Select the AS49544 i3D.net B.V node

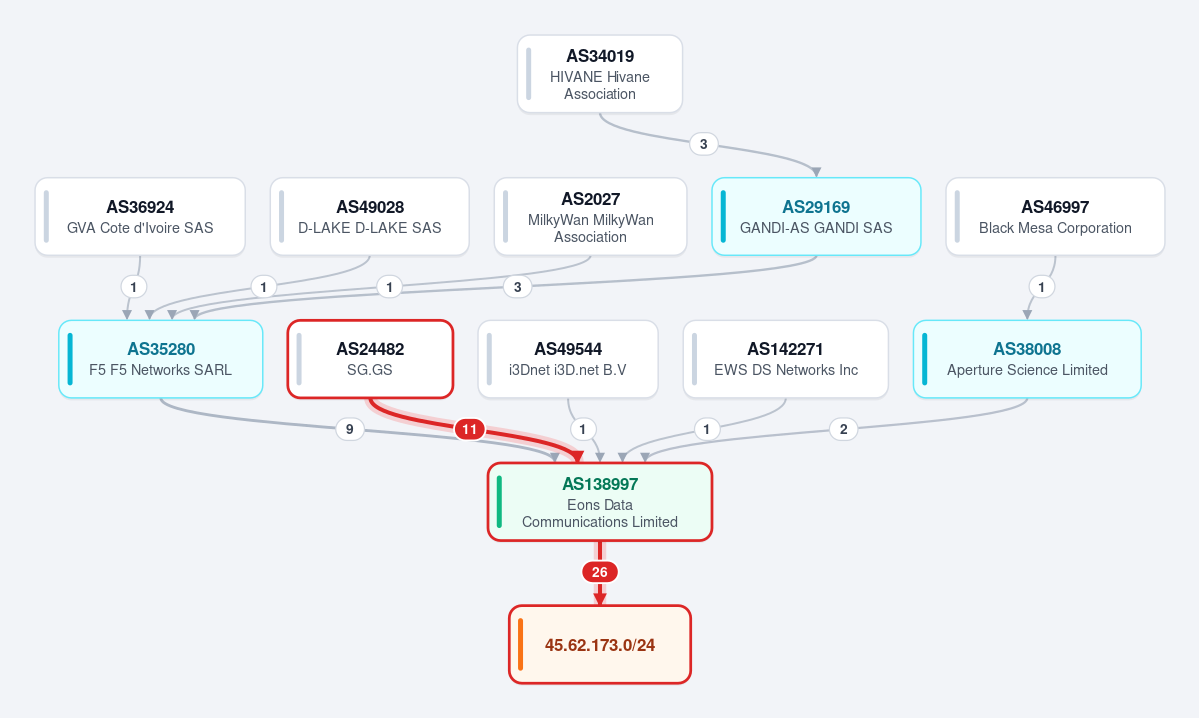click(x=568, y=359)
